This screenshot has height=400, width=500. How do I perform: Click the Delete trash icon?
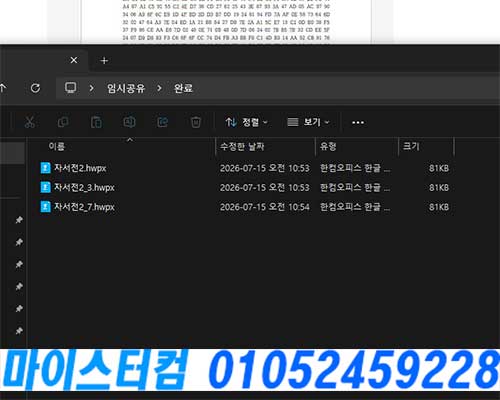coord(196,122)
